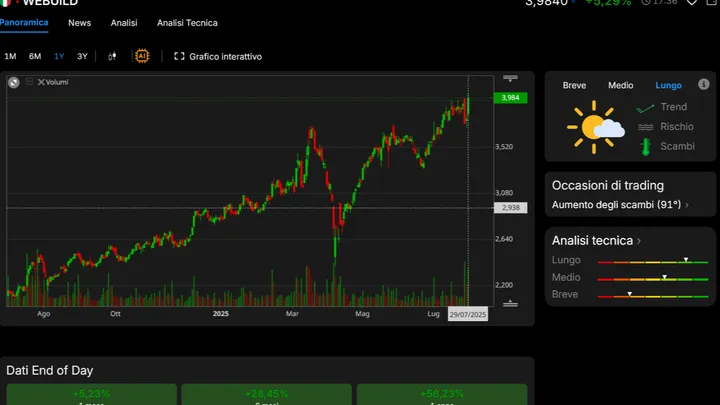Click the clock icon next to time

pyautogui.click(x=646, y=2)
